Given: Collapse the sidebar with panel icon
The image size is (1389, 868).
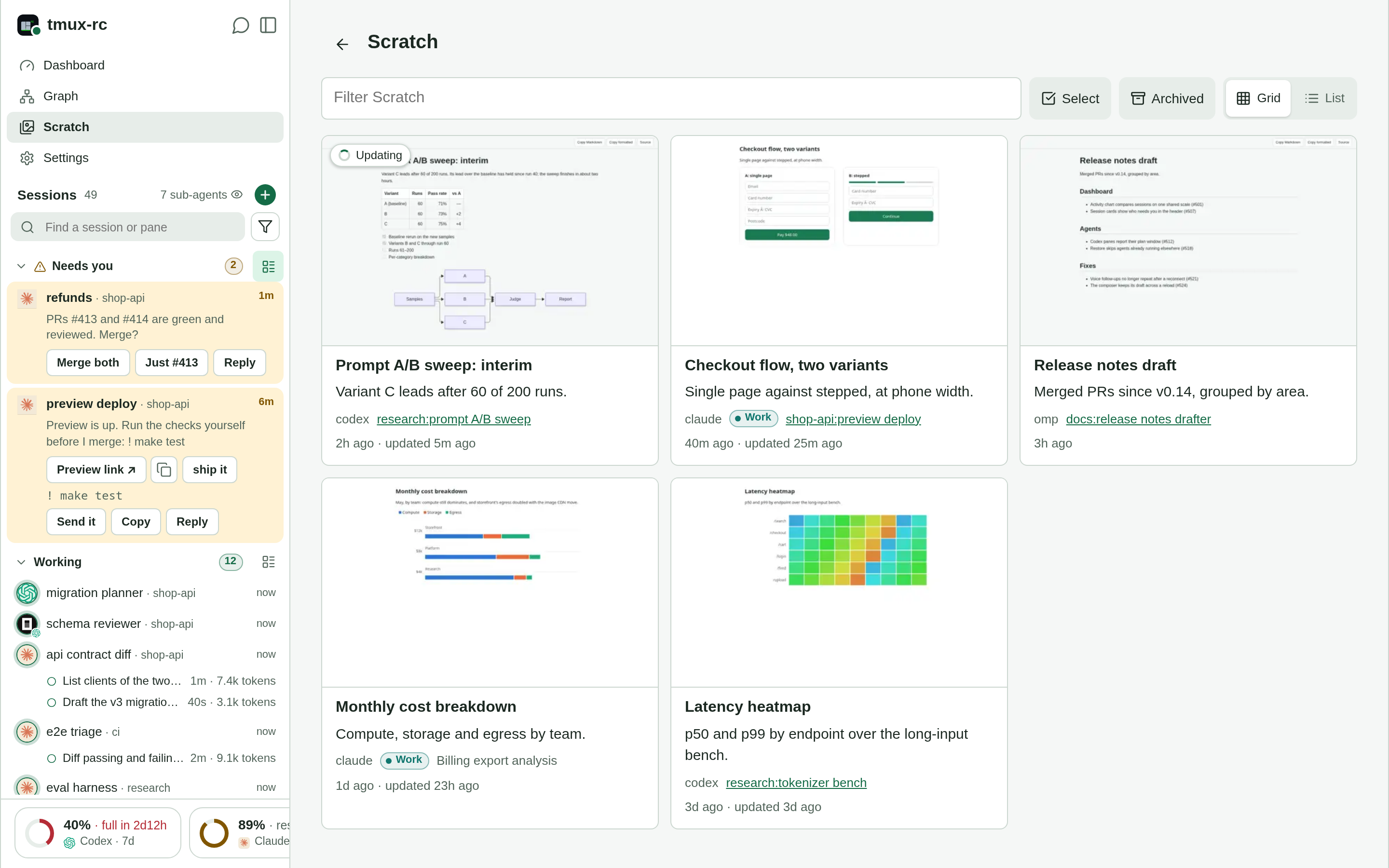Looking at the screenshot, I should tap(268, 25).
